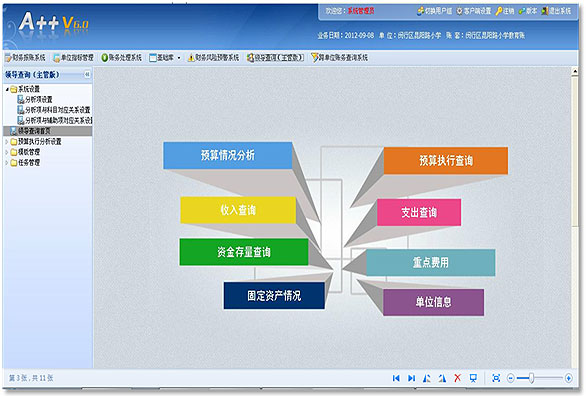The image size is (586, 396).
Task: Click the green 资金存量查询 button
Action: [244, 252]
